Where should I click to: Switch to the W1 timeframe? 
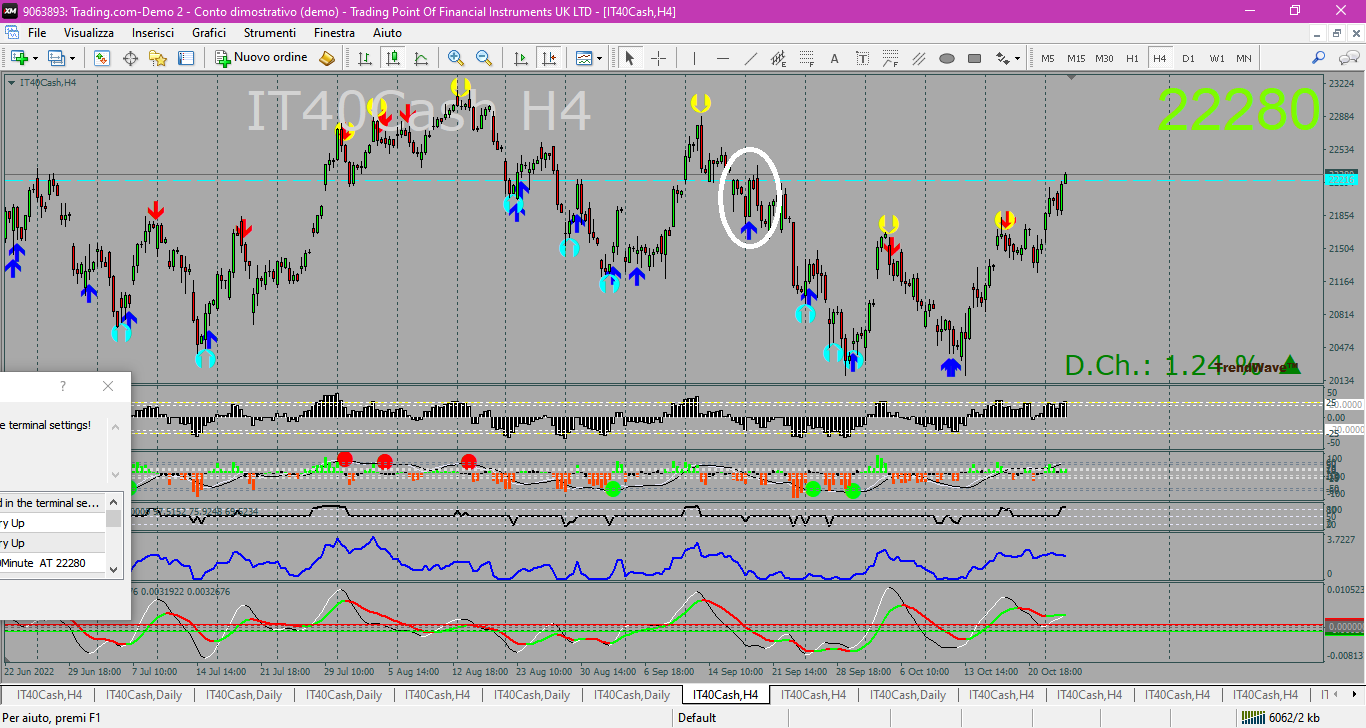point(1216,58)
